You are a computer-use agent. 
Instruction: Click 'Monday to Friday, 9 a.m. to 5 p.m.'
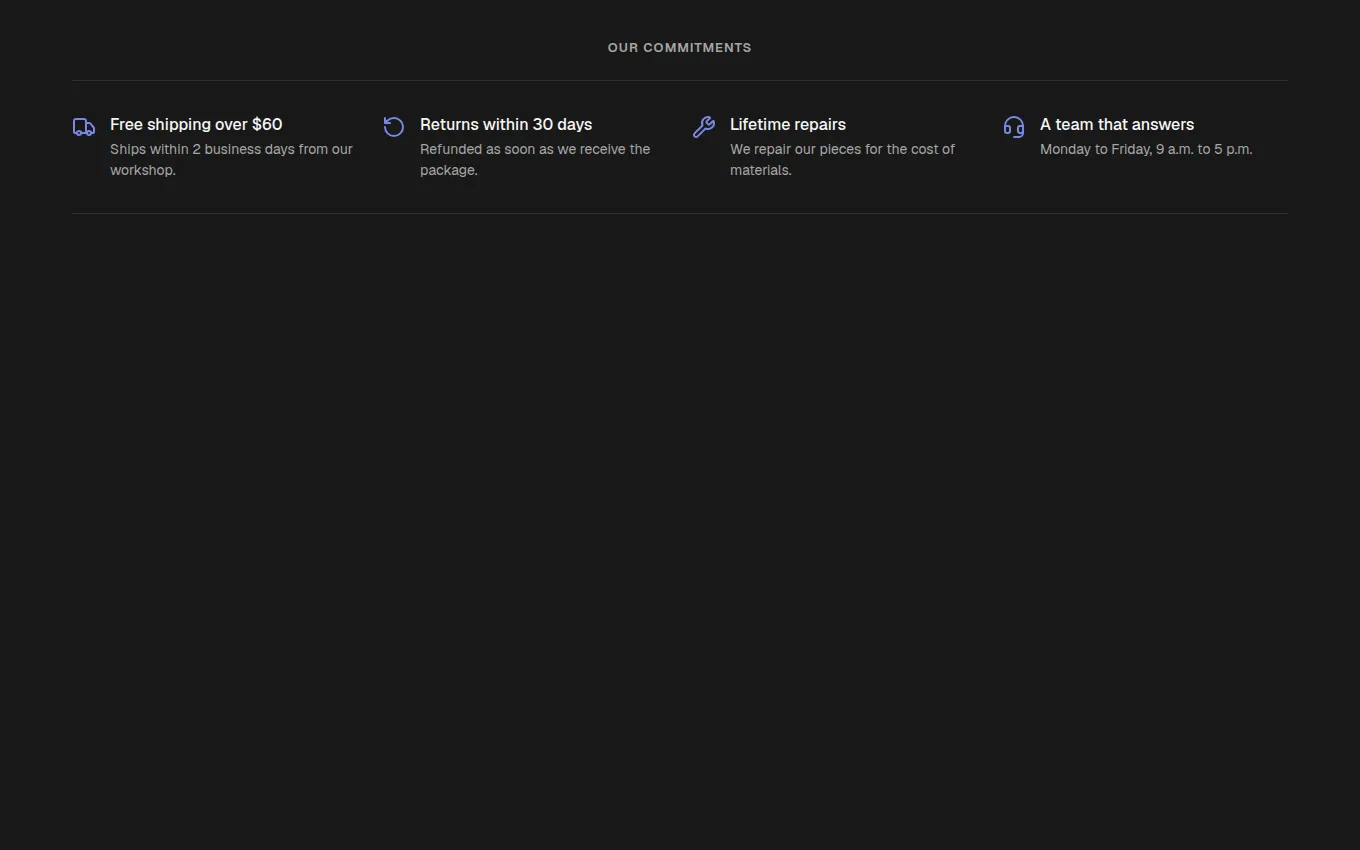click(1146, 149)
